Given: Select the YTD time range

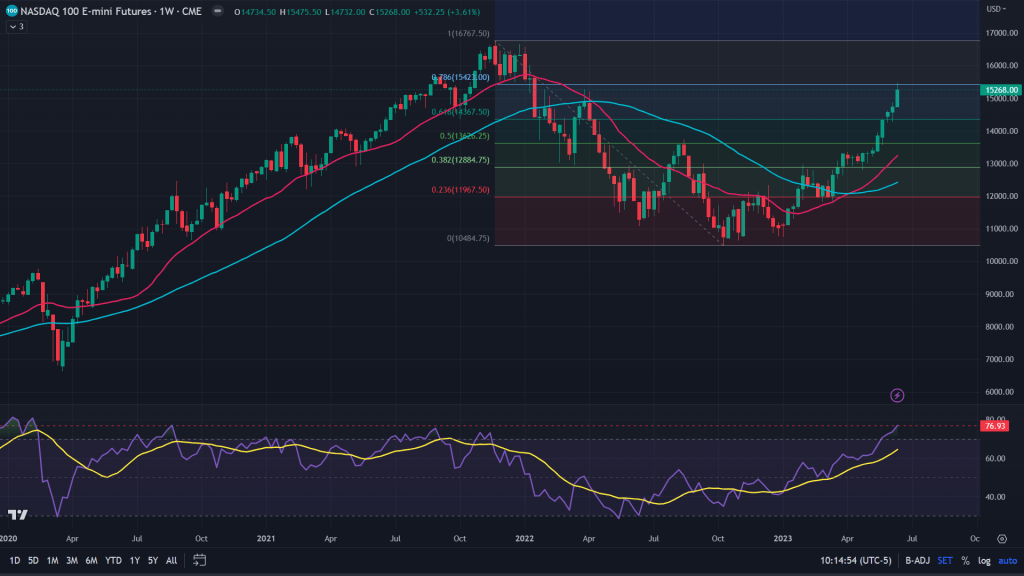Looking at the screenshot, I should click(x=113, y=560).
